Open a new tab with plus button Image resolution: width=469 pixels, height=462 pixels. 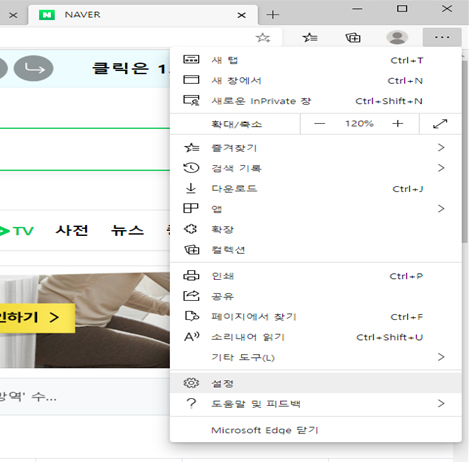point(273,15)
